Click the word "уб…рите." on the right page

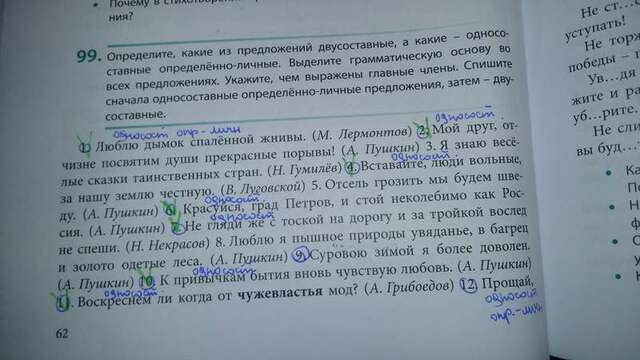point(604,113)
